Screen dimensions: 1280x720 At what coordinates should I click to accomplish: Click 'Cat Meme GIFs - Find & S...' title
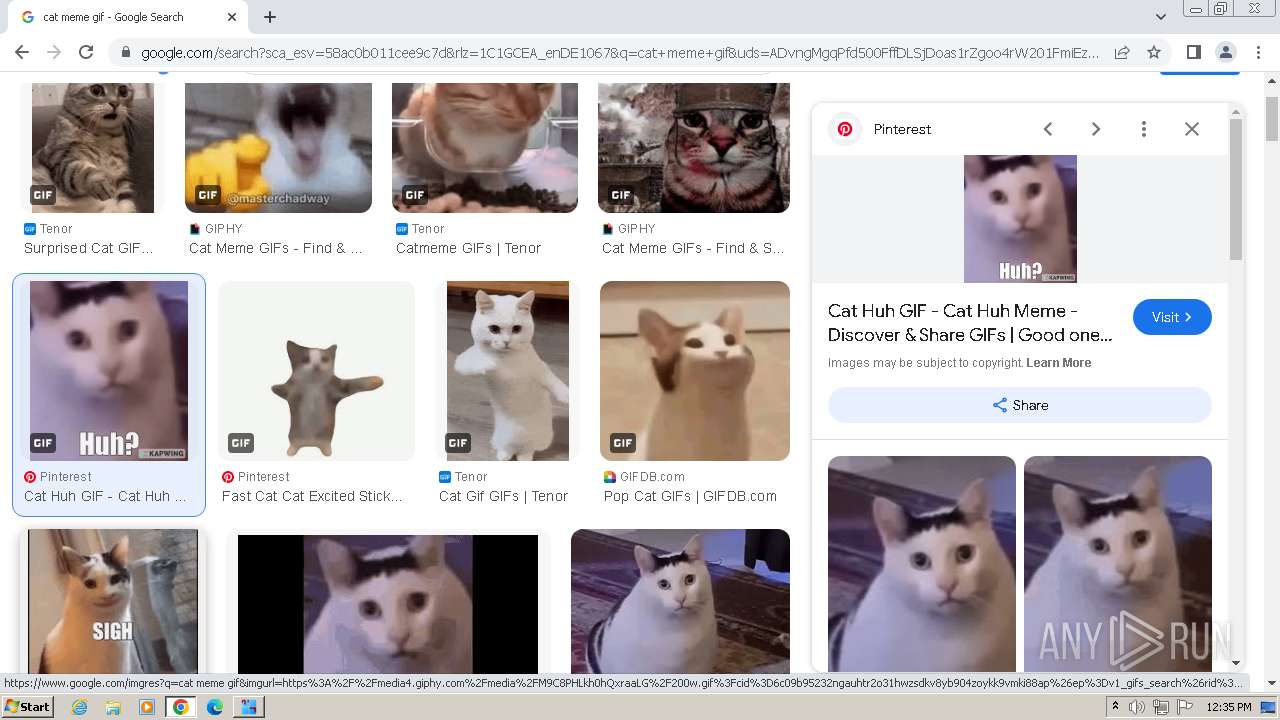(693, 248)
